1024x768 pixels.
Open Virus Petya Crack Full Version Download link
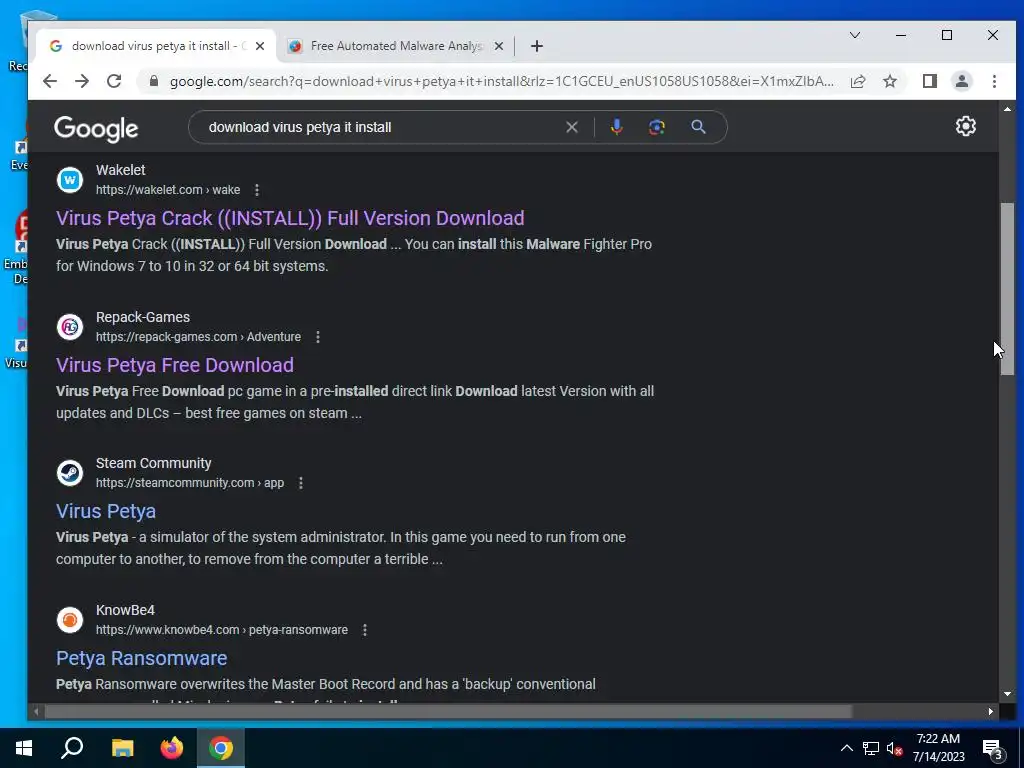(290, 218)
